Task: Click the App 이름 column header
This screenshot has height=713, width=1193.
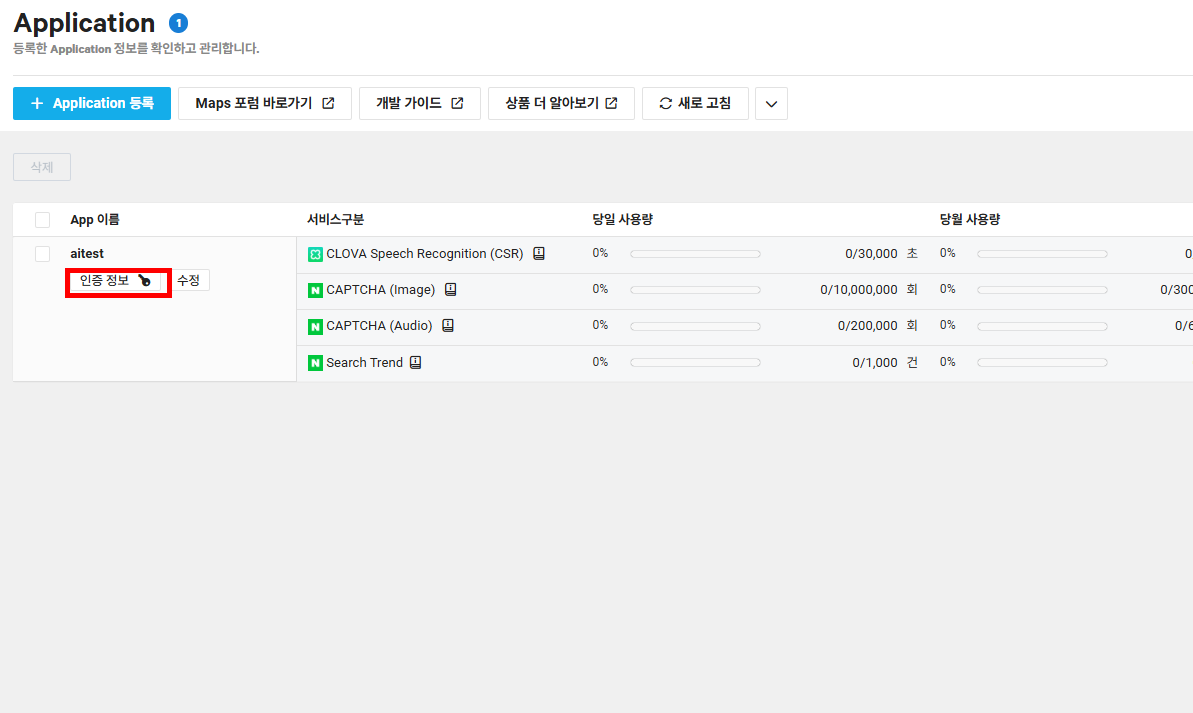Action: point(95,220)
